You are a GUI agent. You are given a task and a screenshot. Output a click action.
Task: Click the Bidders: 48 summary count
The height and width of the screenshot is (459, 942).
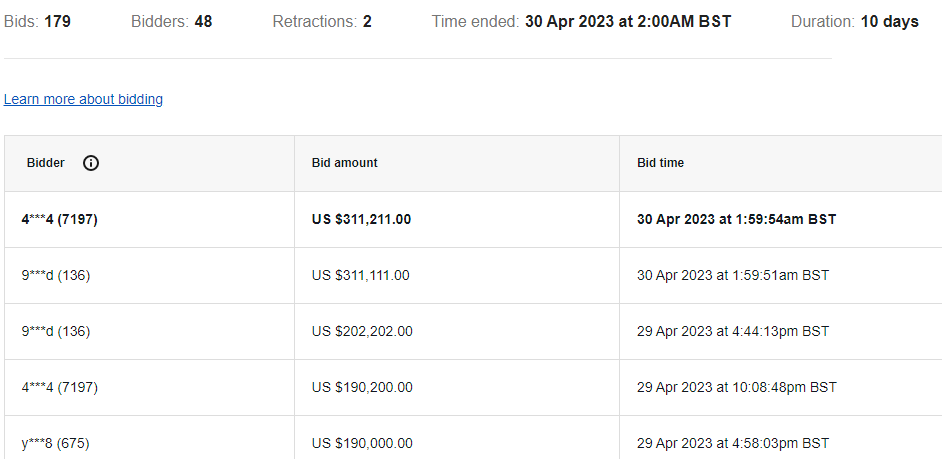click(171, 21)
